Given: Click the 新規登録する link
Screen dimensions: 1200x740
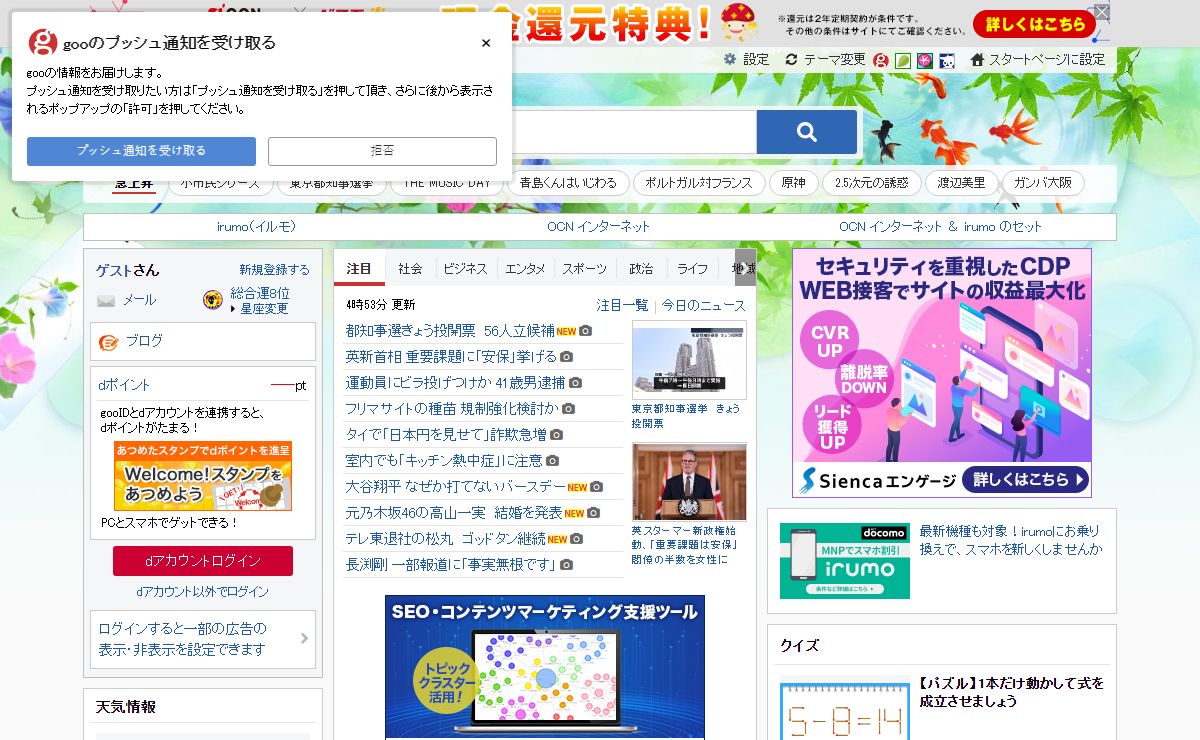Looking at the screenshot, I should (274, 270).
